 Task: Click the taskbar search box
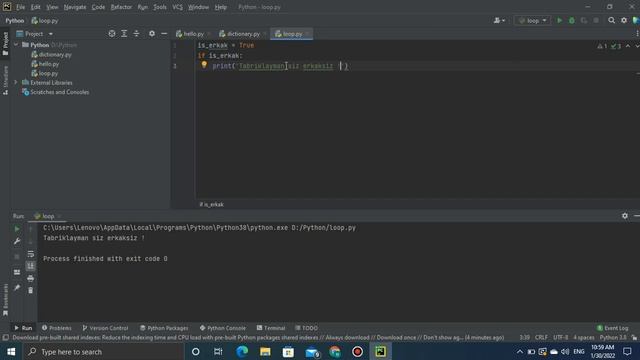(103, 351)
